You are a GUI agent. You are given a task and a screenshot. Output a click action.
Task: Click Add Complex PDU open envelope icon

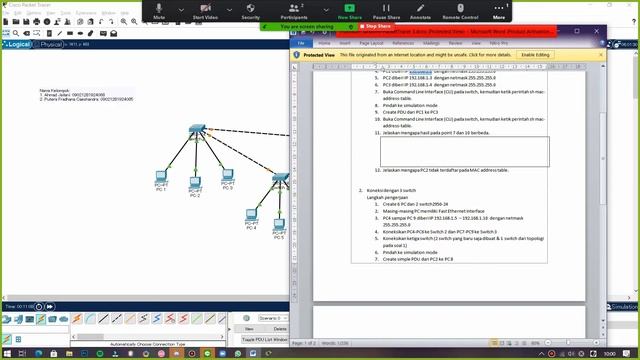pos(113,33)
